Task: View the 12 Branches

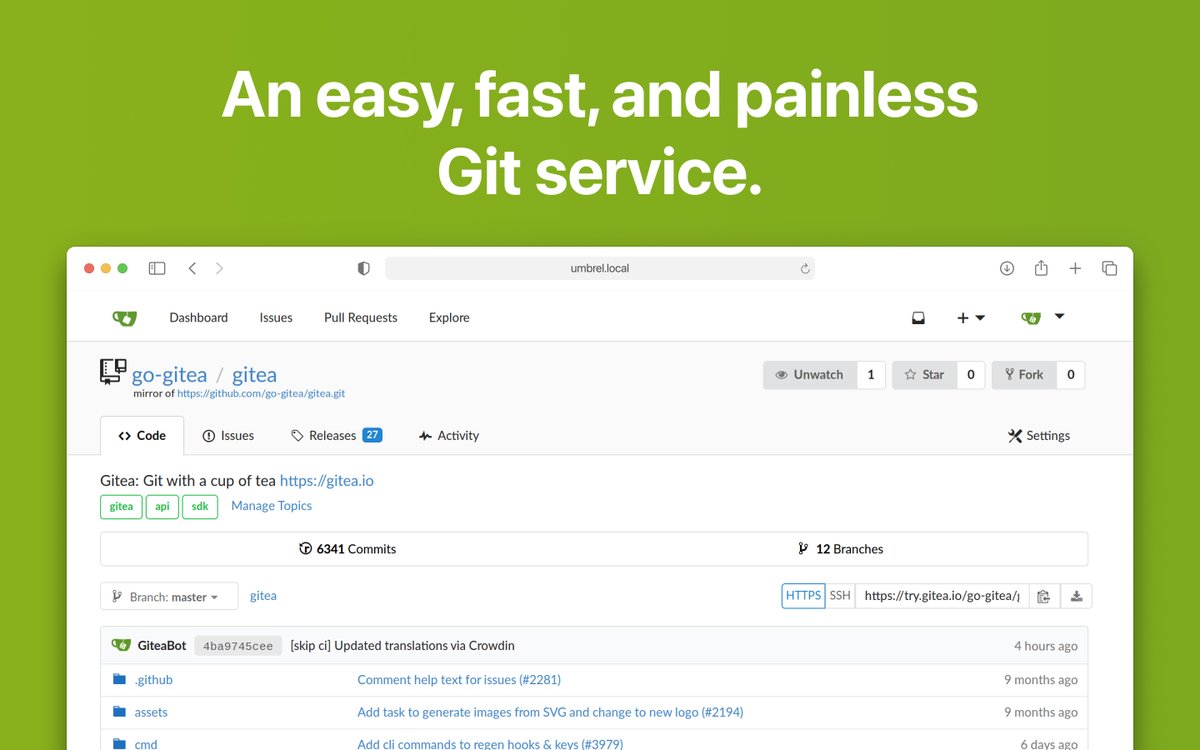Action: tap(840, 549)
